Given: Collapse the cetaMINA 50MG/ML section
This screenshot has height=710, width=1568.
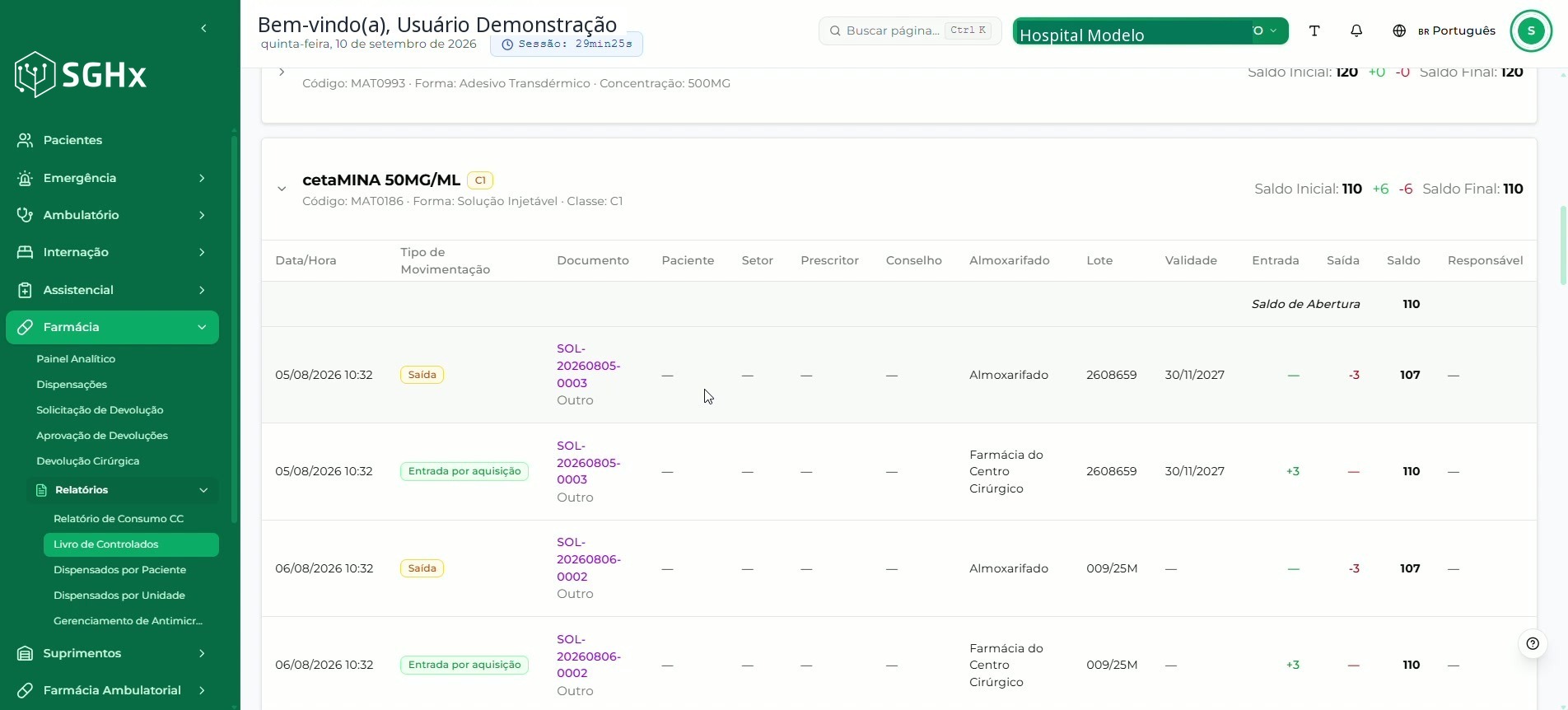Looking at the screenshot, I should [282, 189].
